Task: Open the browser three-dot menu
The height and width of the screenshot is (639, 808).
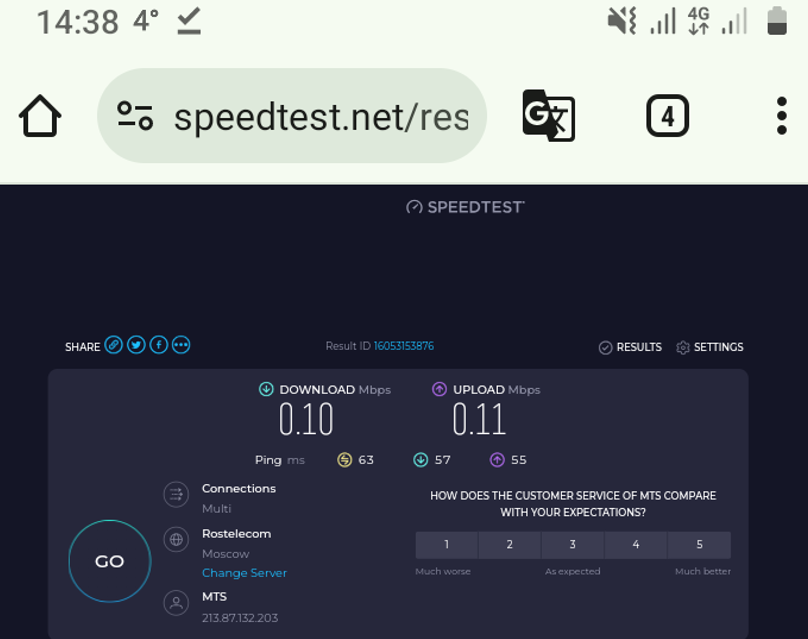Action: (x=781, y=115)
